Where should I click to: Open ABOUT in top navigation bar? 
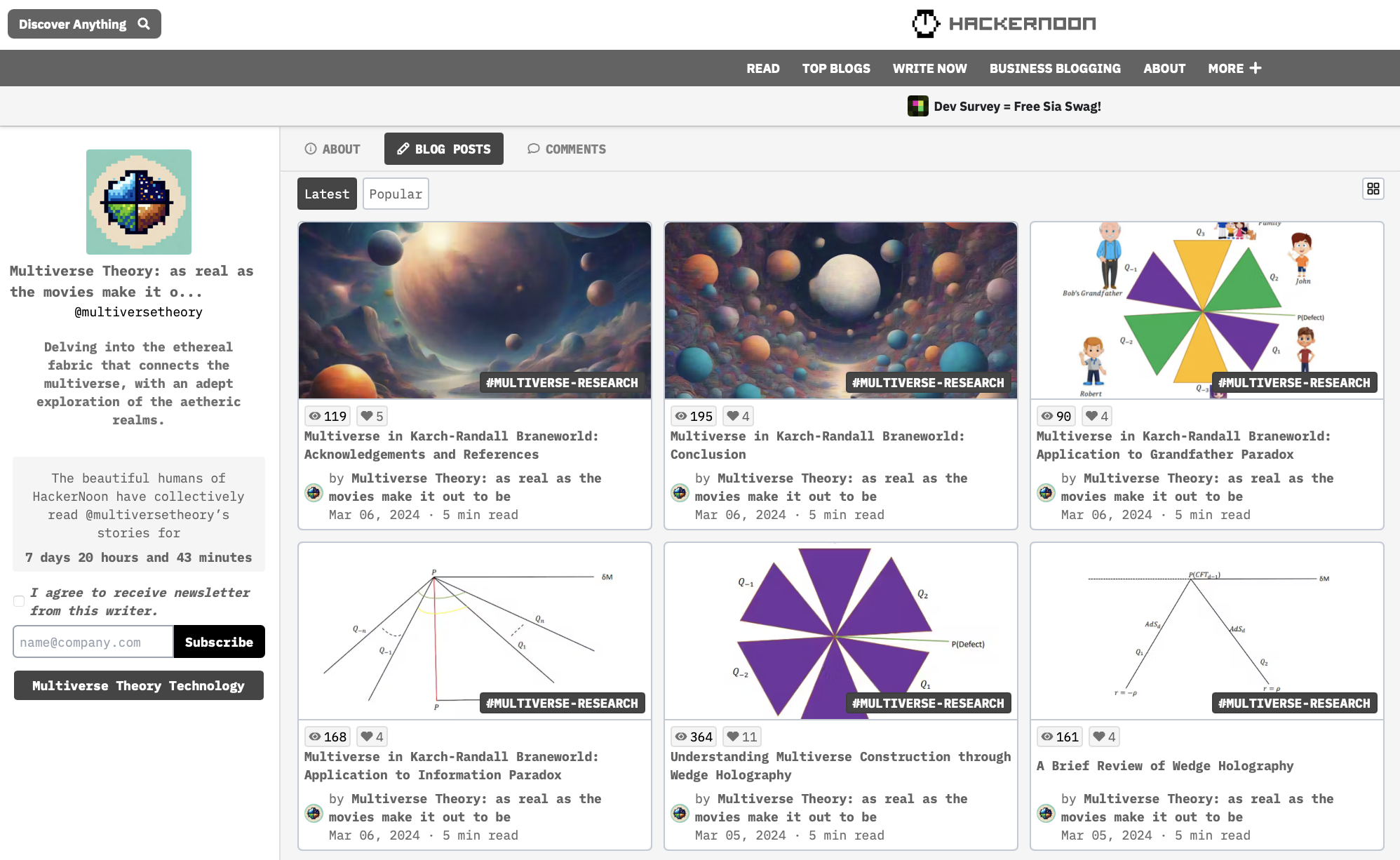coord(1164,68)
